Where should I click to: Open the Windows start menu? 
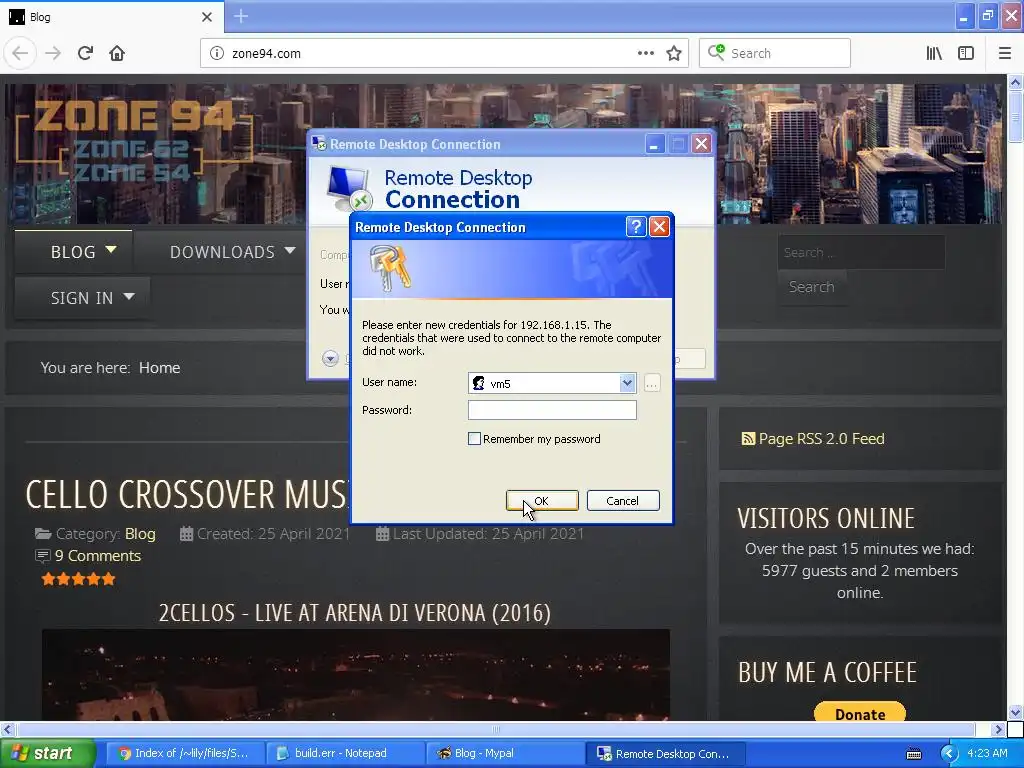tap(47, 754)
